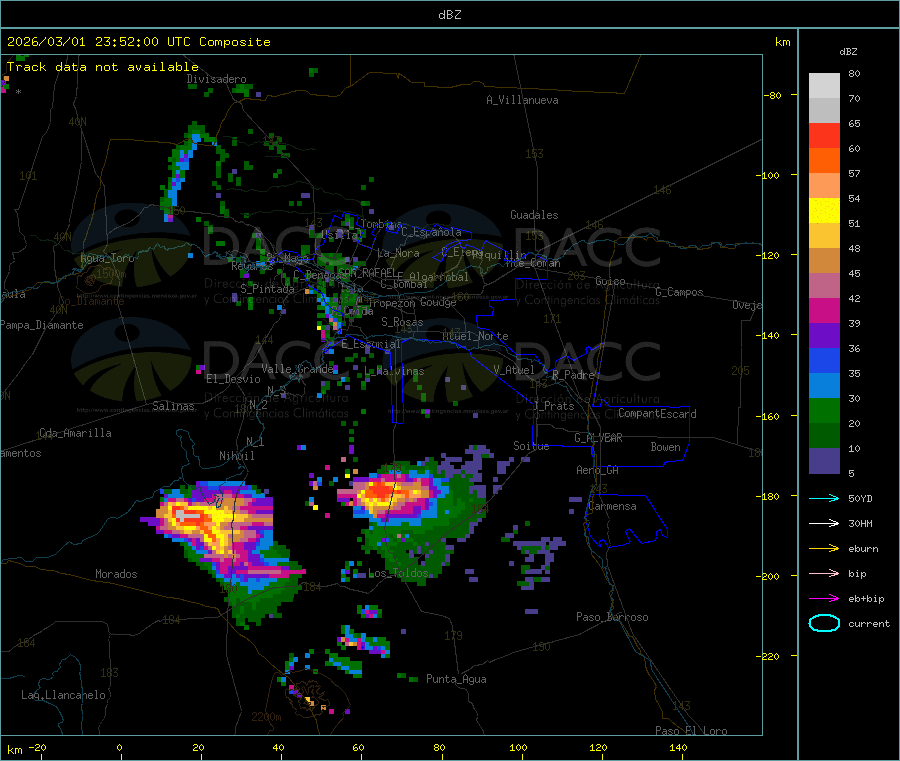The width and height of the screenshot is (900, 761).
Task: Click the Nihuil map label
Action: (236, 456)
